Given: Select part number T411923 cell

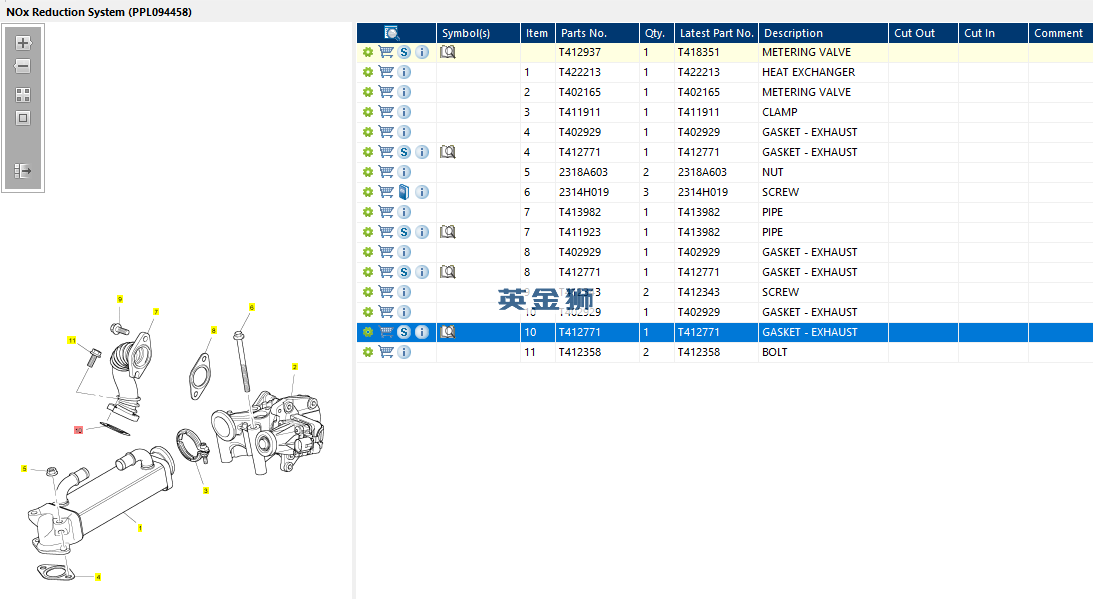Looking at the screenshot, I should tap(597, 232).
